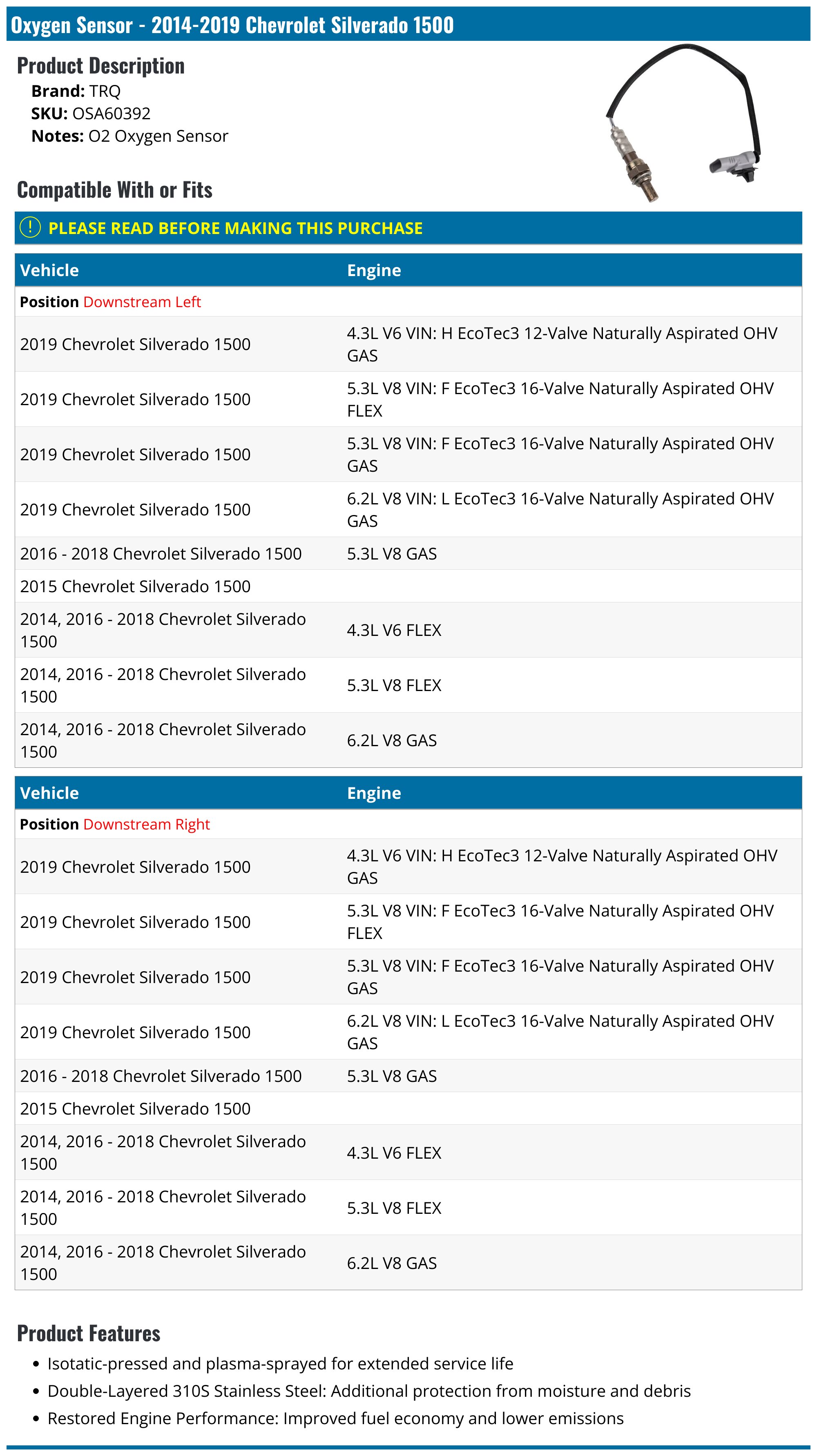Click the first table's Vehicle column header
The width and height of the screenshot is (817, 1456).
[50, 270]
